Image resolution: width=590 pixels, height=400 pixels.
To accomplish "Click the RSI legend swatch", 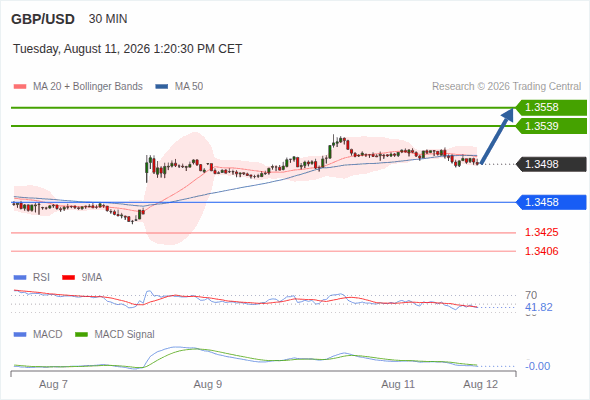I will pos(20,278).
